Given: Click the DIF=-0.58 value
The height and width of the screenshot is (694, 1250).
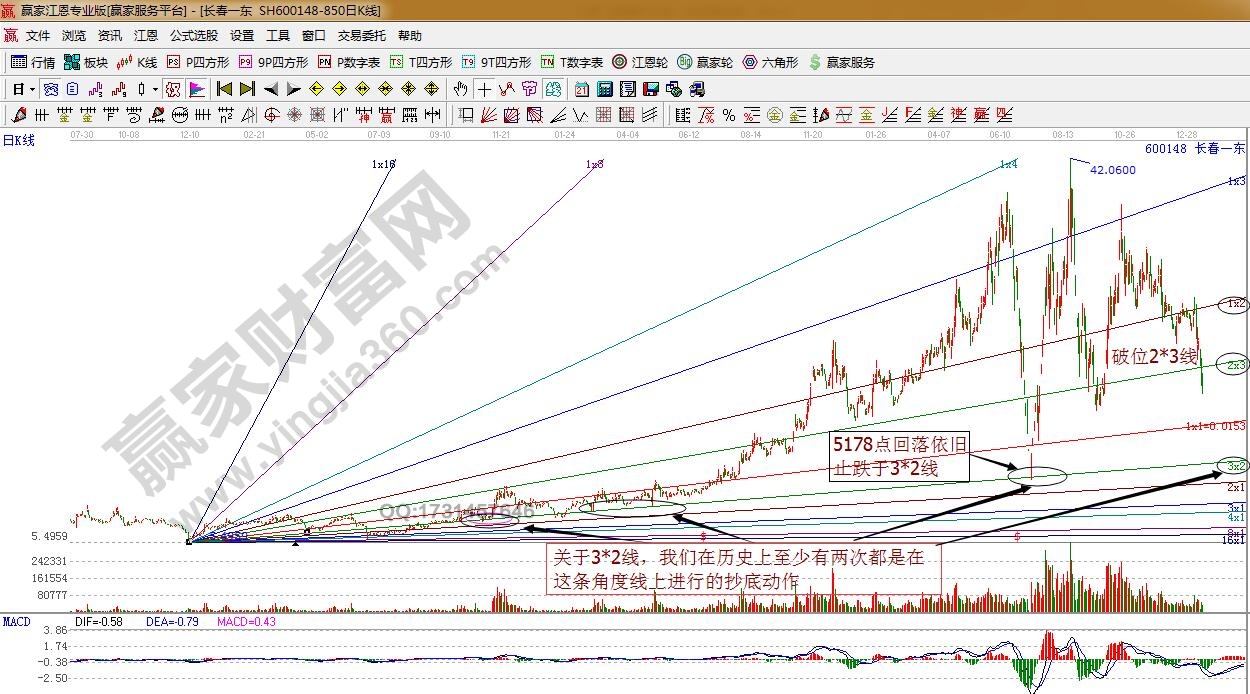Looking at the screenshot, I should 99,622.
